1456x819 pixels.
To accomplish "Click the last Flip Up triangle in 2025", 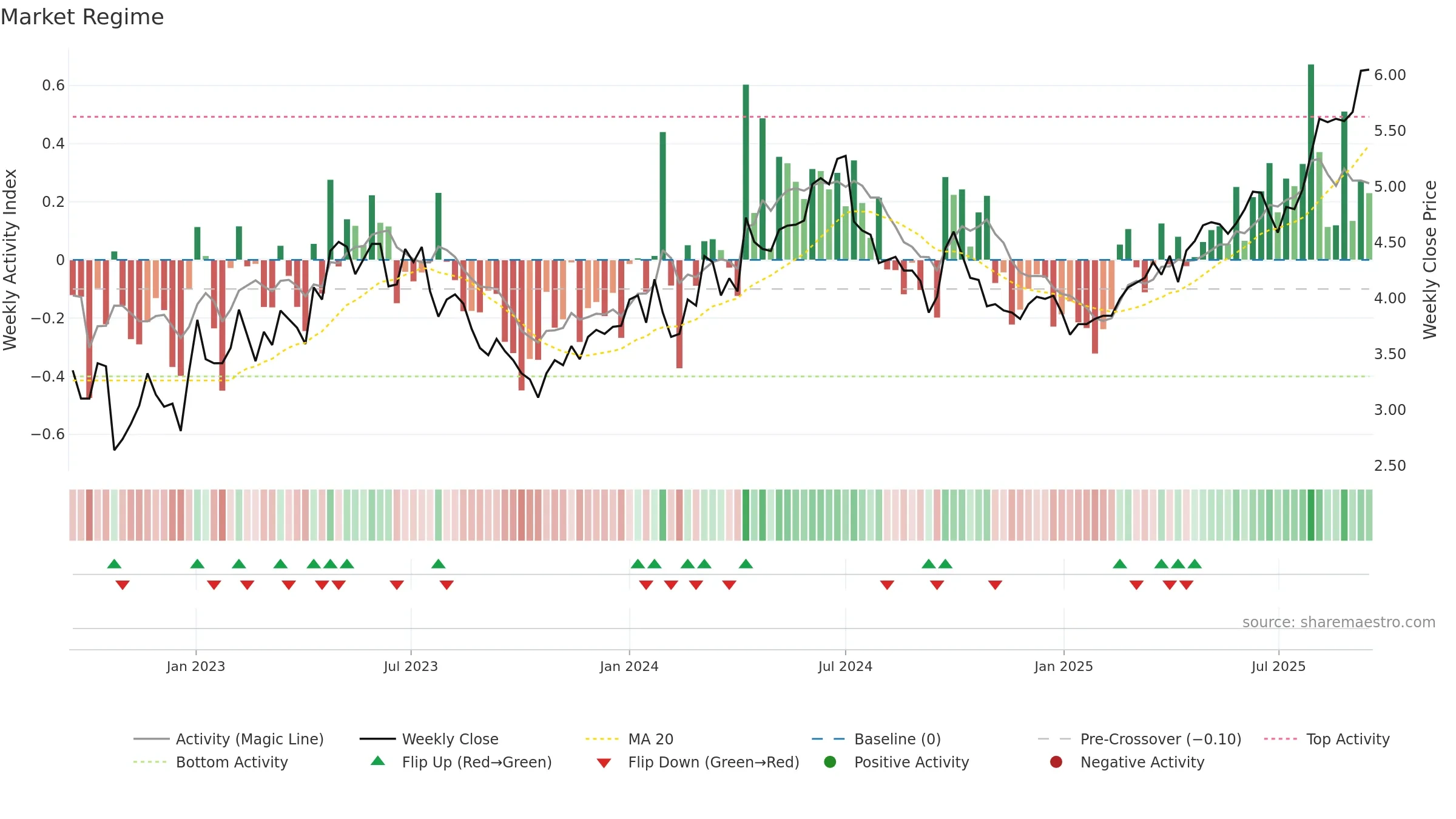I will coord(1195,564).
